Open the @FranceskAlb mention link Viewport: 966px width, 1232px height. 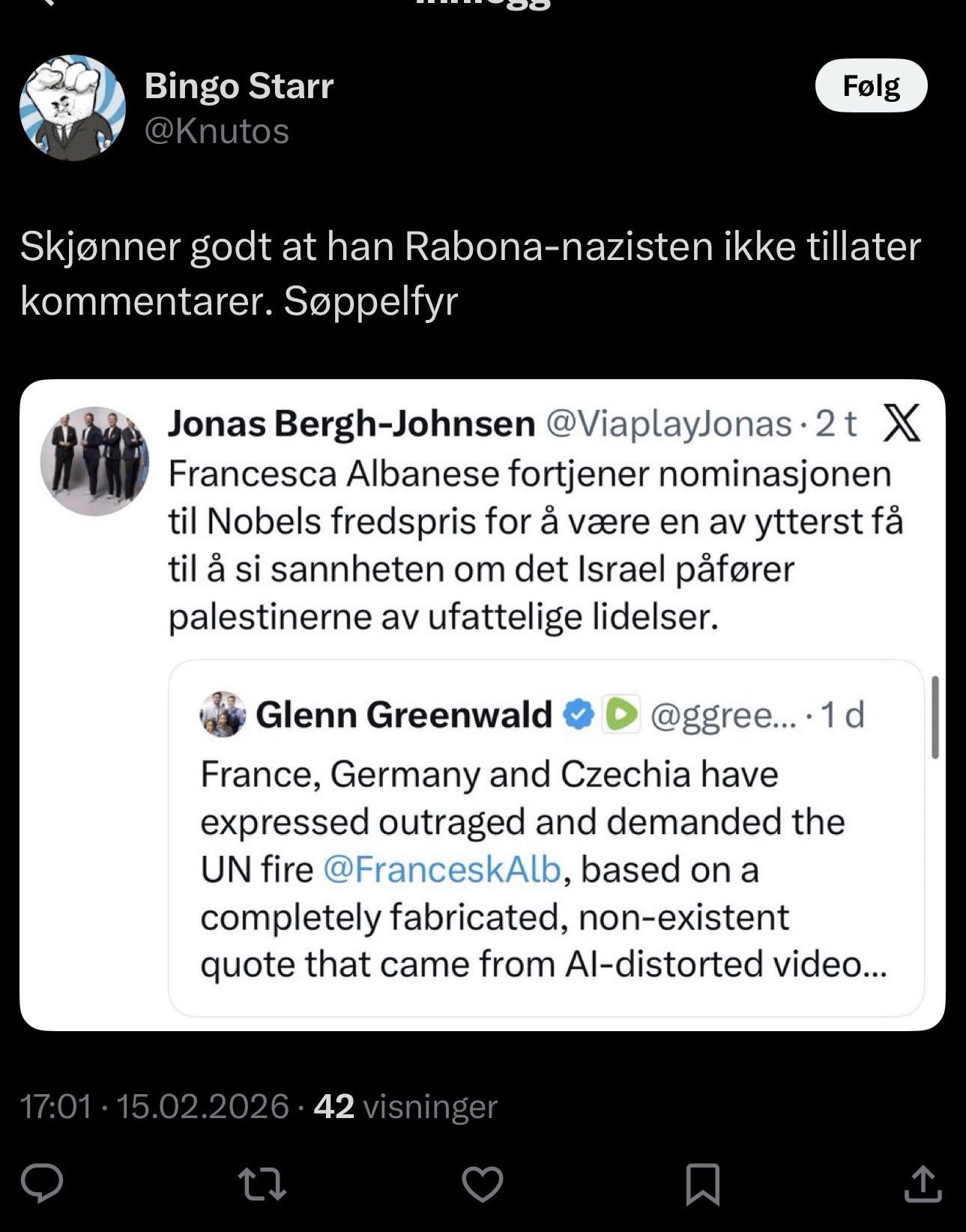(442, 869)
